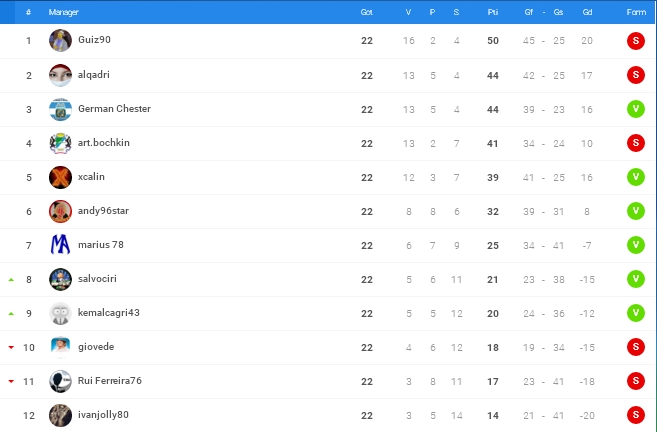Open alqadri's manager avatar

(60, 75)
